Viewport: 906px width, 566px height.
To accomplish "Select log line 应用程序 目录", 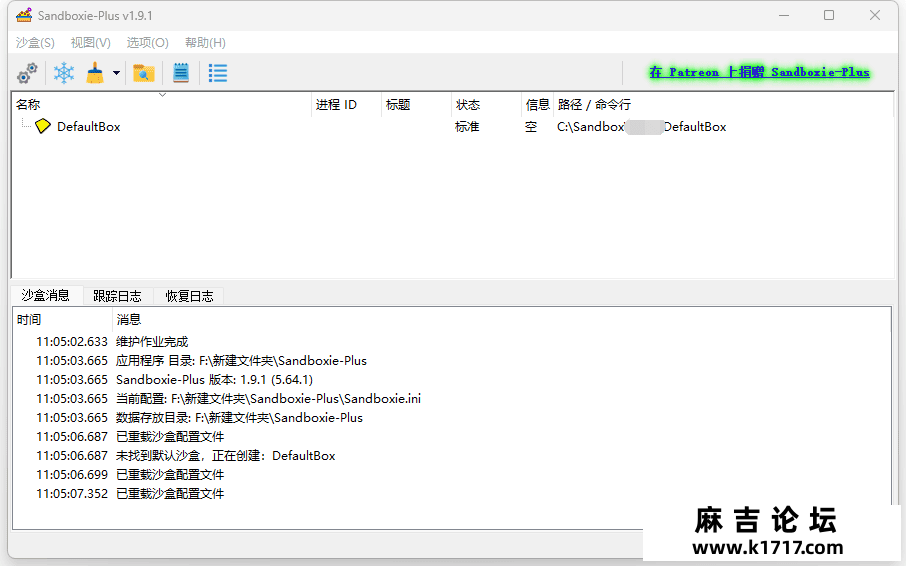I will [241, 361].
